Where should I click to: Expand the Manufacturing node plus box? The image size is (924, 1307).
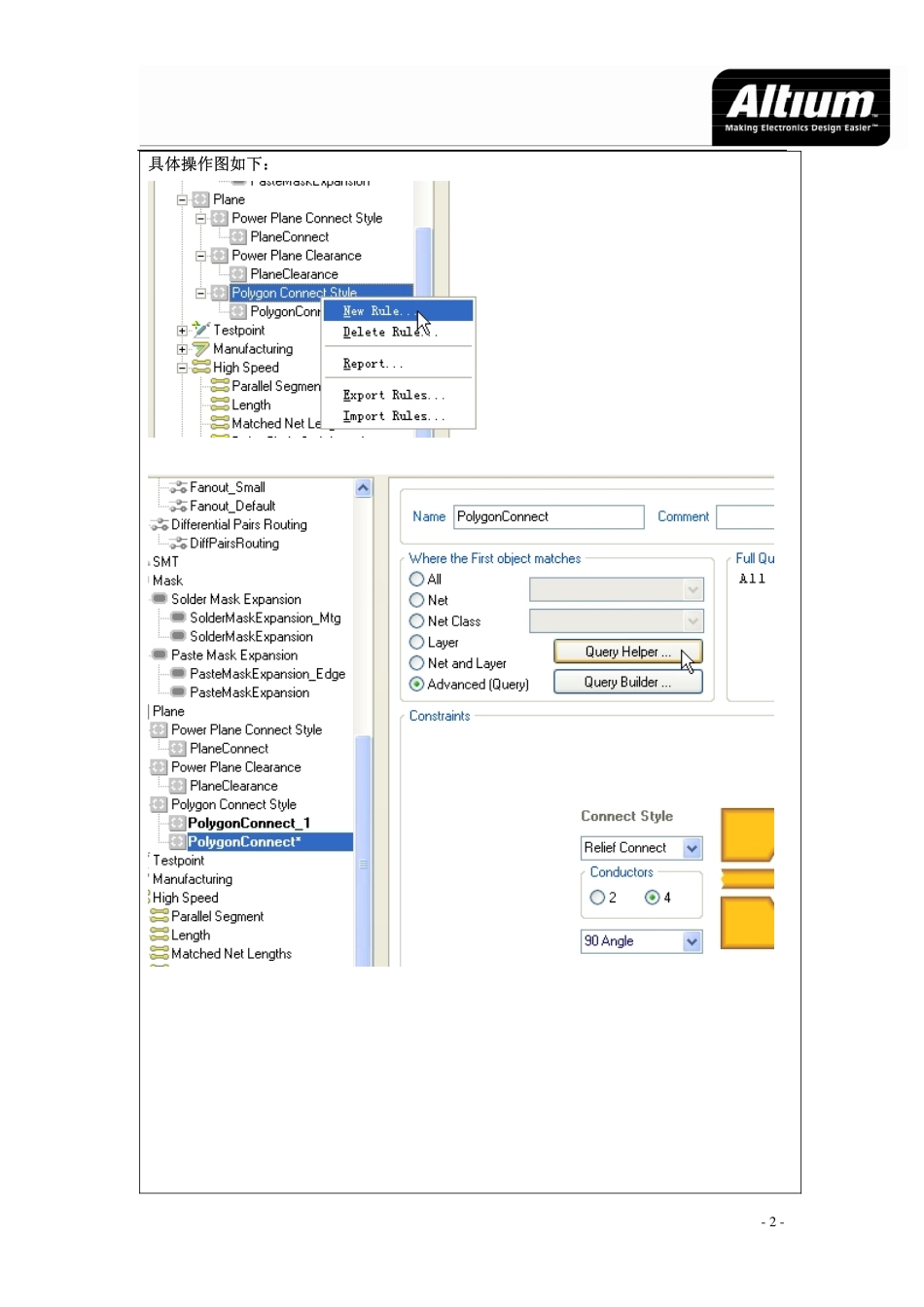coord(182,349)
